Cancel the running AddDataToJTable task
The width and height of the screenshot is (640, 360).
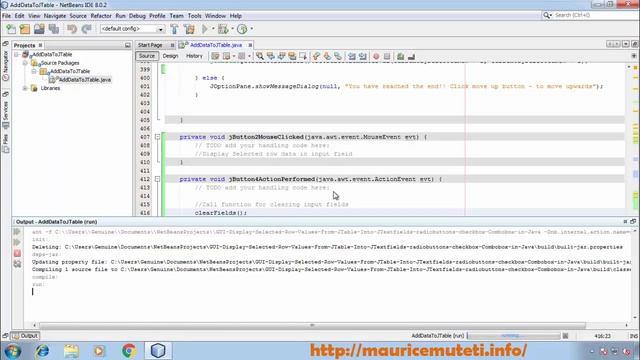[x=565, y=336]
